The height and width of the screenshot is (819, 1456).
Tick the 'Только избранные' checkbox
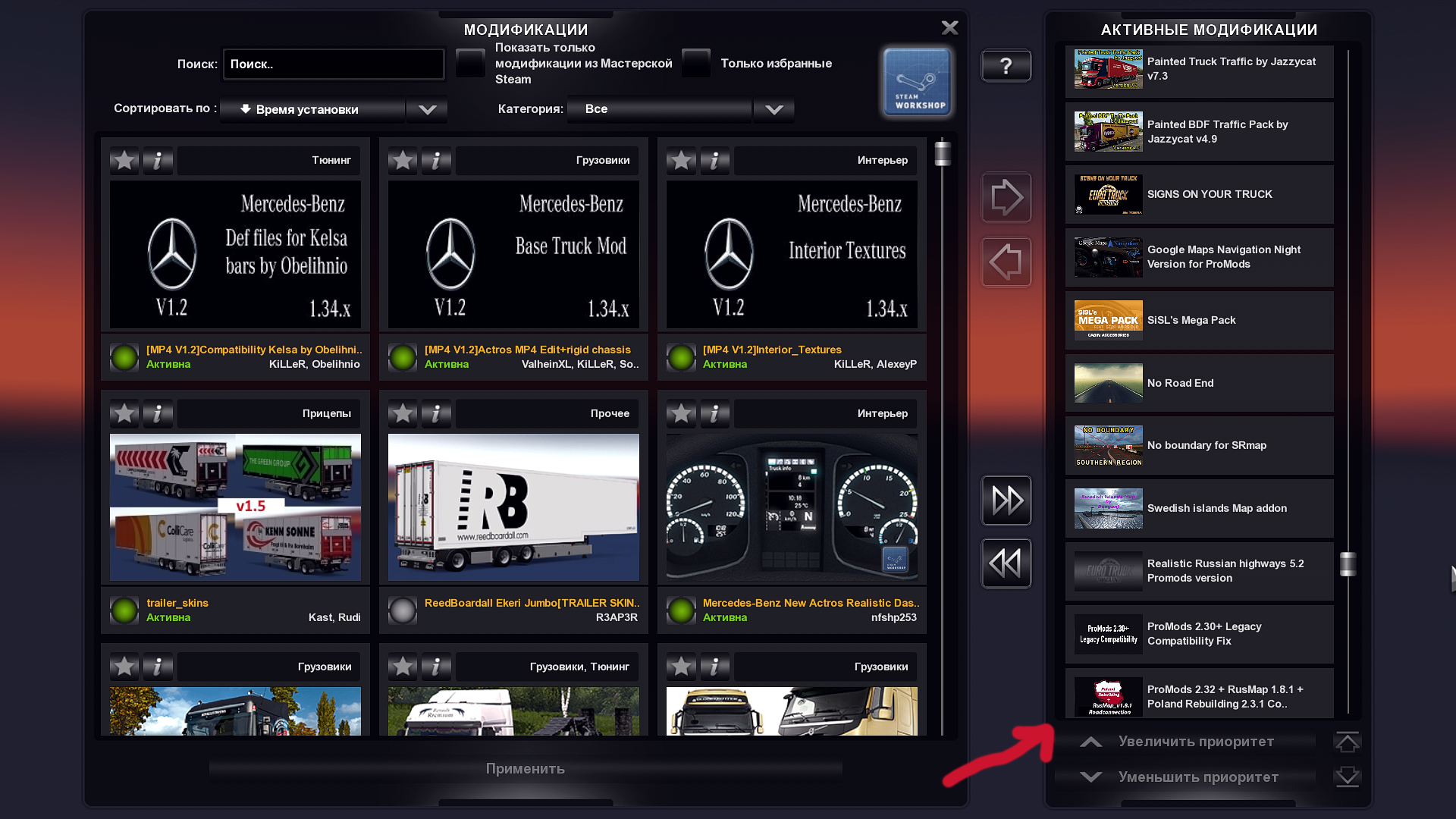(695, 63)
